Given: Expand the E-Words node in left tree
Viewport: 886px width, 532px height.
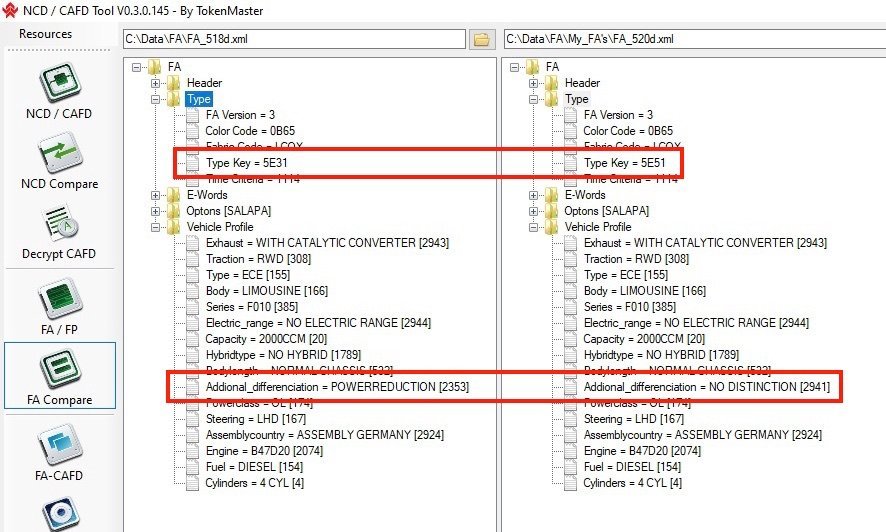Looking at the screenshot, I should (x=156, y=195).
